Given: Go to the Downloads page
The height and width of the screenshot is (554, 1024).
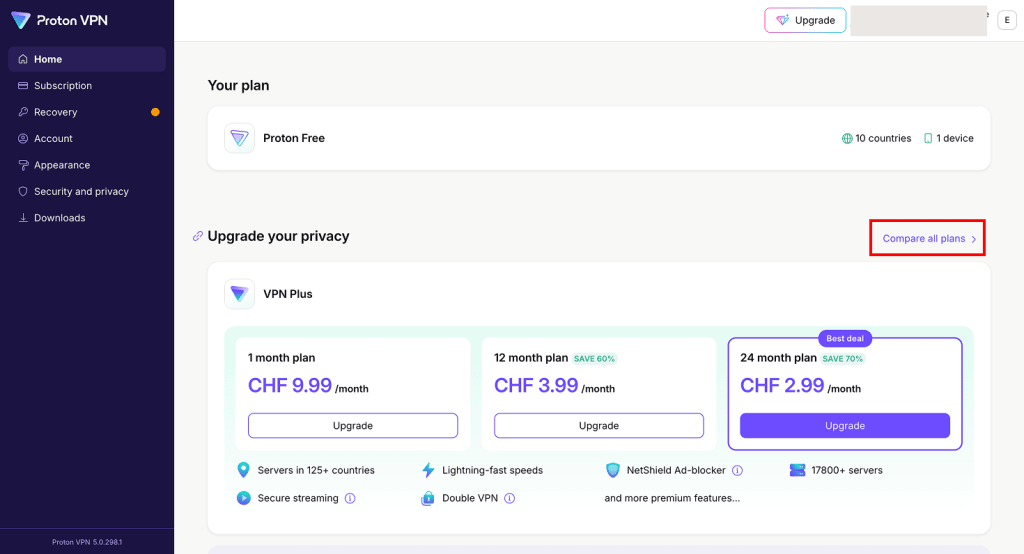Looking at the screenshot, I should pos(87,218).
